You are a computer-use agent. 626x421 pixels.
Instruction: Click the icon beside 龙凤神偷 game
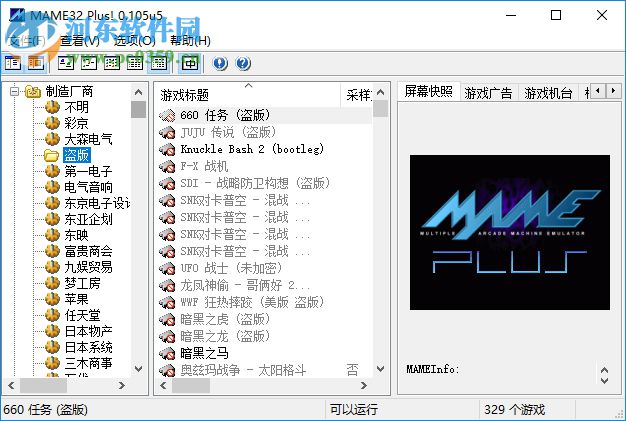tap(167, 286)
